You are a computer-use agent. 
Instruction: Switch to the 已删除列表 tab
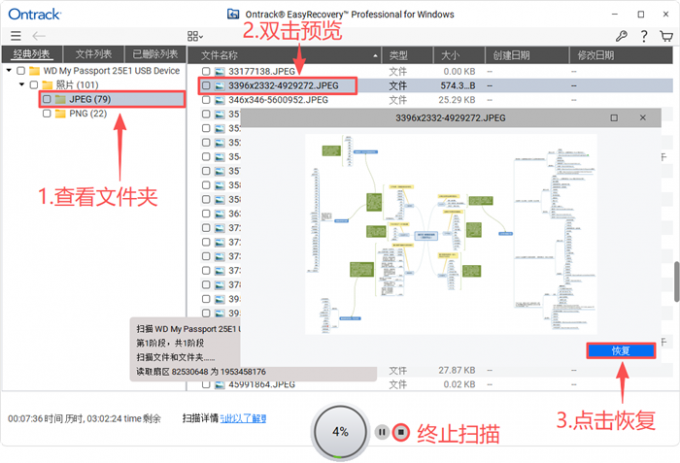click(x=155, y=54)
